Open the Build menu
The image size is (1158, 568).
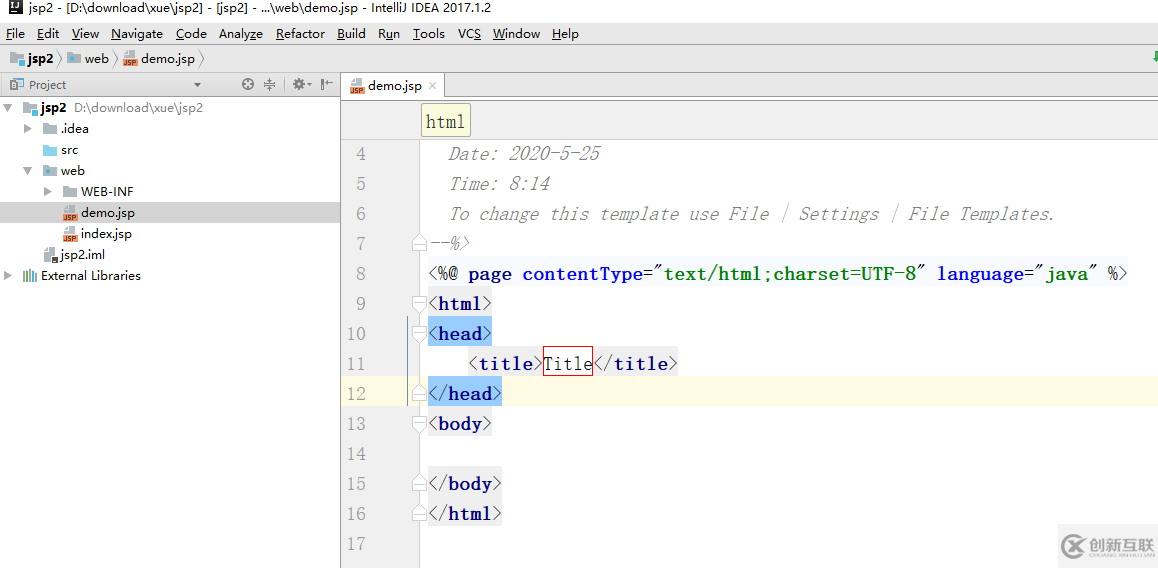click(x=352, y=34)
